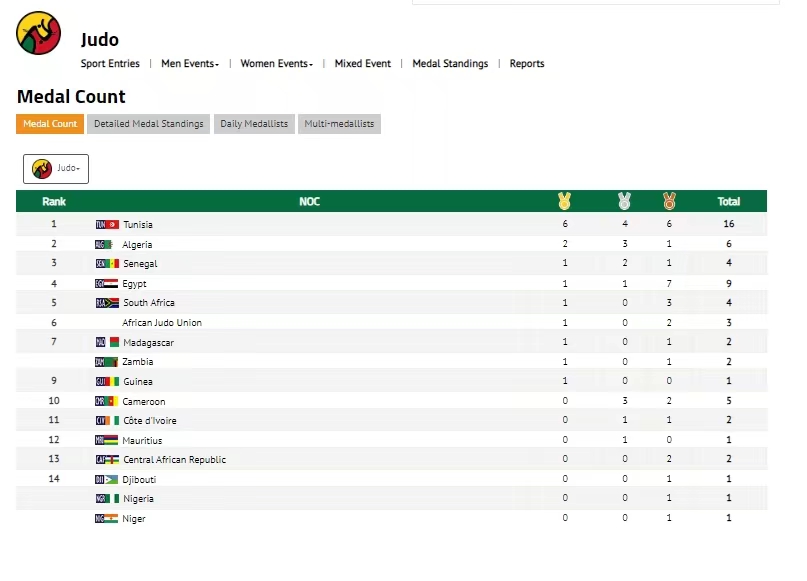Switch to Detailed Medal Standings tab
Viewport: 807px width, 581px height.
click(x=149, y=124)
